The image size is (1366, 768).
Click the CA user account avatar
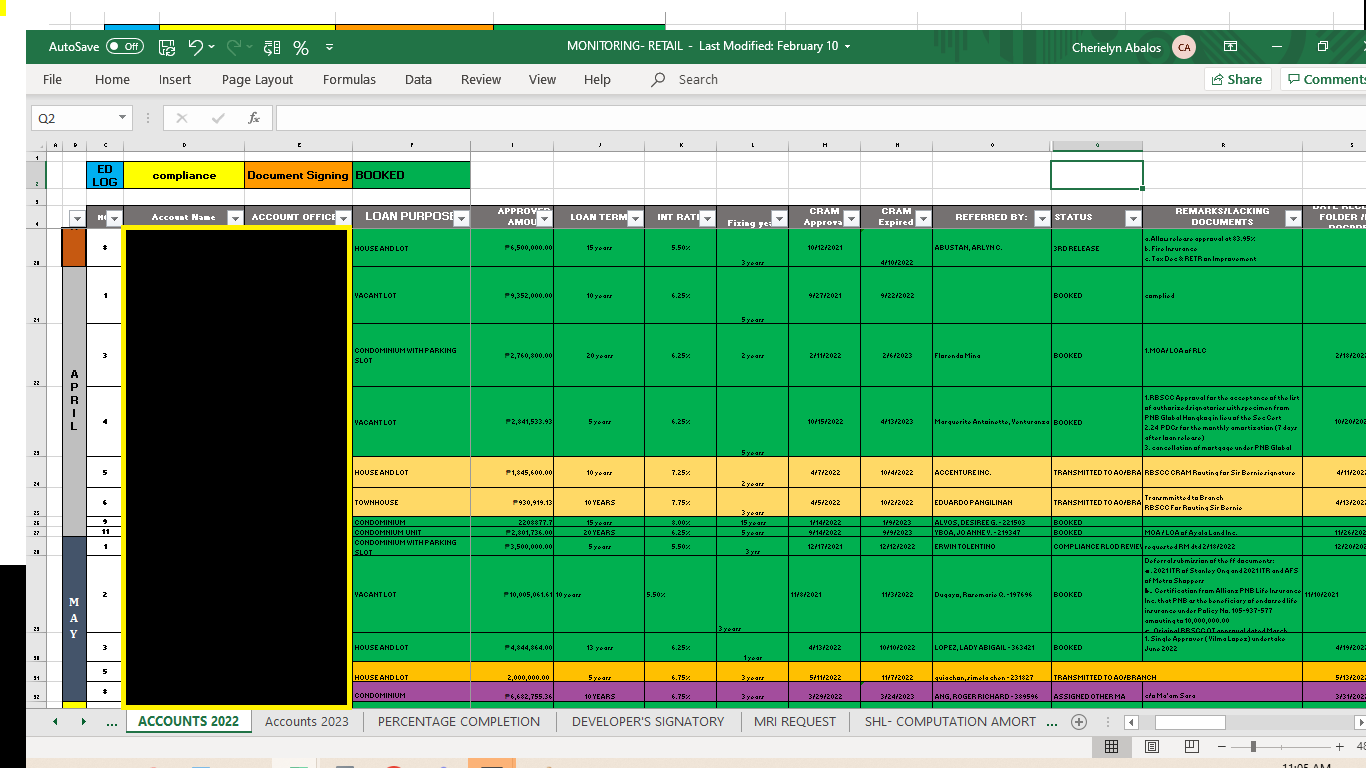(1184, 47)
